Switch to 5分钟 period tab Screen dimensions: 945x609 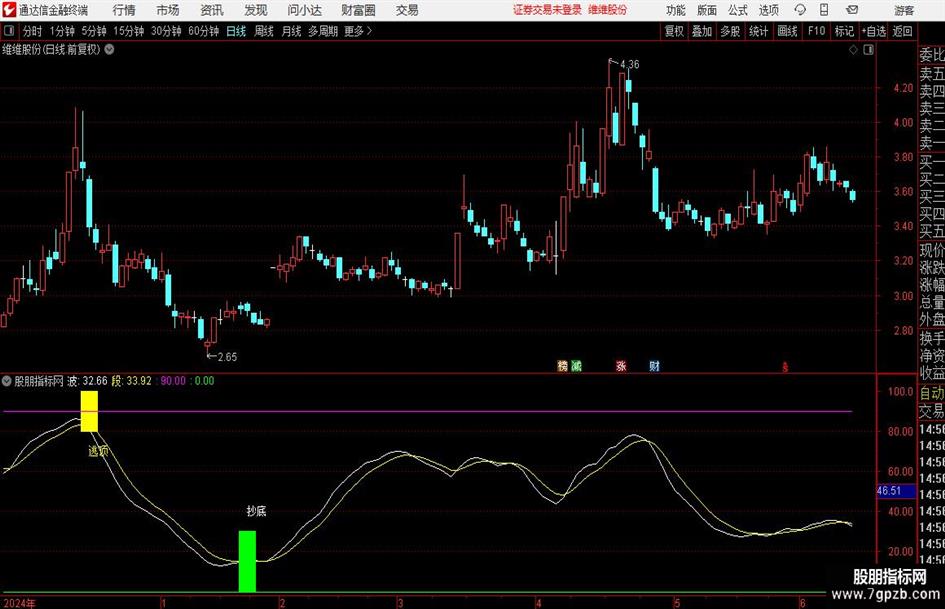pyautogui.click(x=94, y=31)
